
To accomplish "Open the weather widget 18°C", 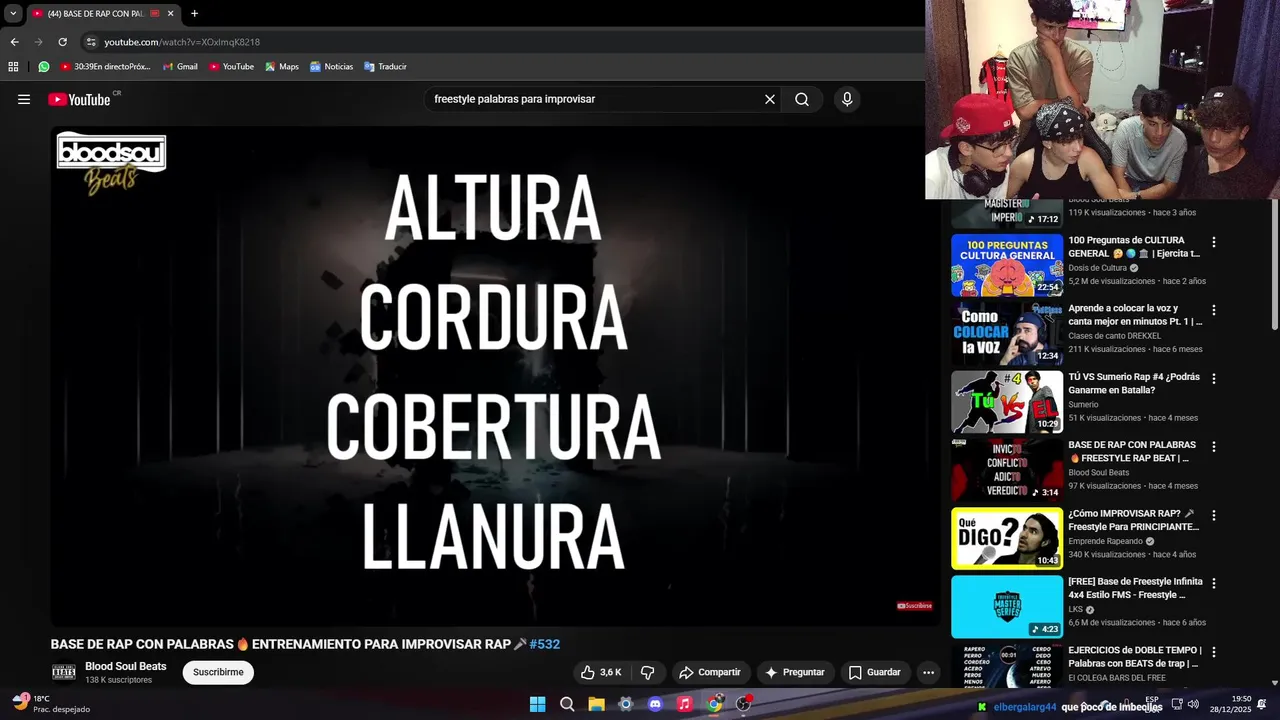I will [x=52, y=704].
